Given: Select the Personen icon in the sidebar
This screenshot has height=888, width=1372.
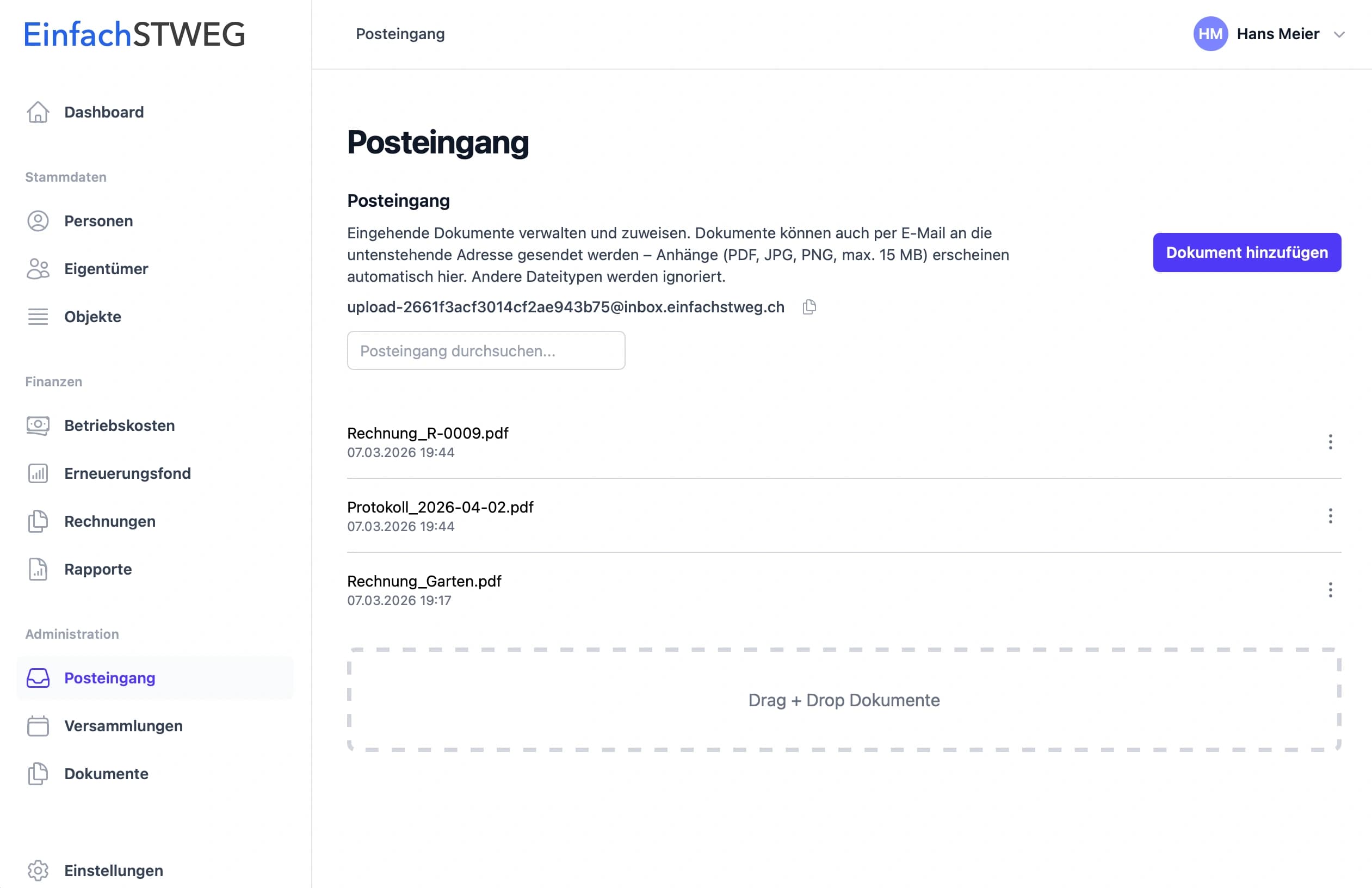Looking at the screenshot, I should pos(38,221).
